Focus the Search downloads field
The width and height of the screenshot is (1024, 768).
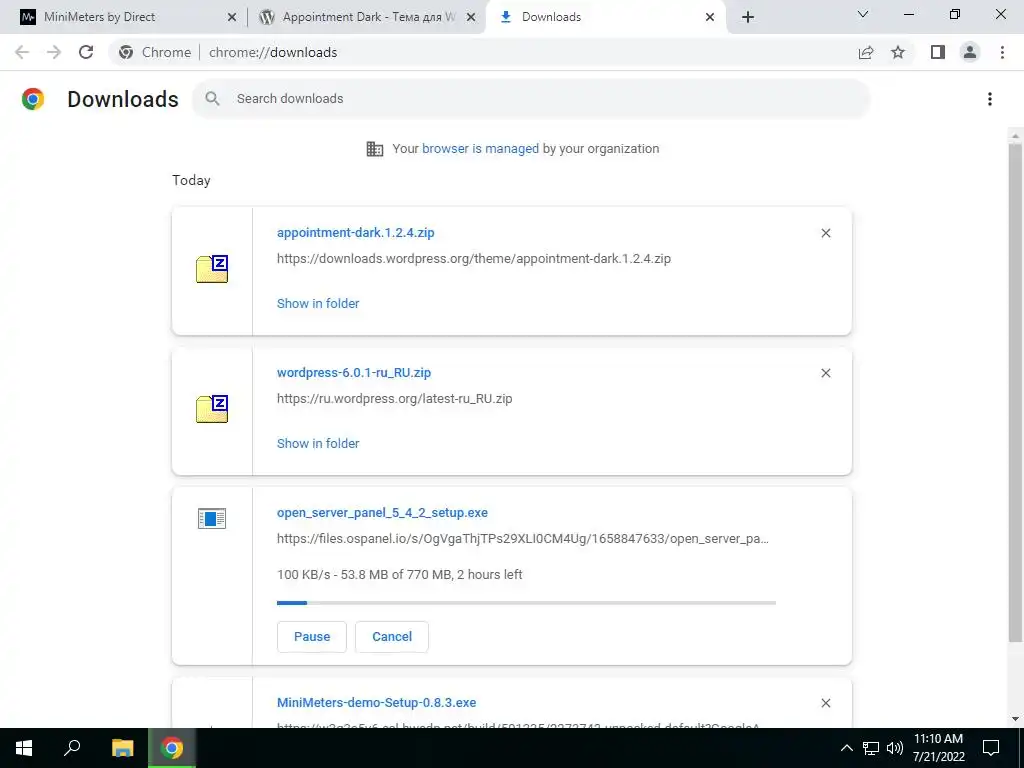coord(531,99)
